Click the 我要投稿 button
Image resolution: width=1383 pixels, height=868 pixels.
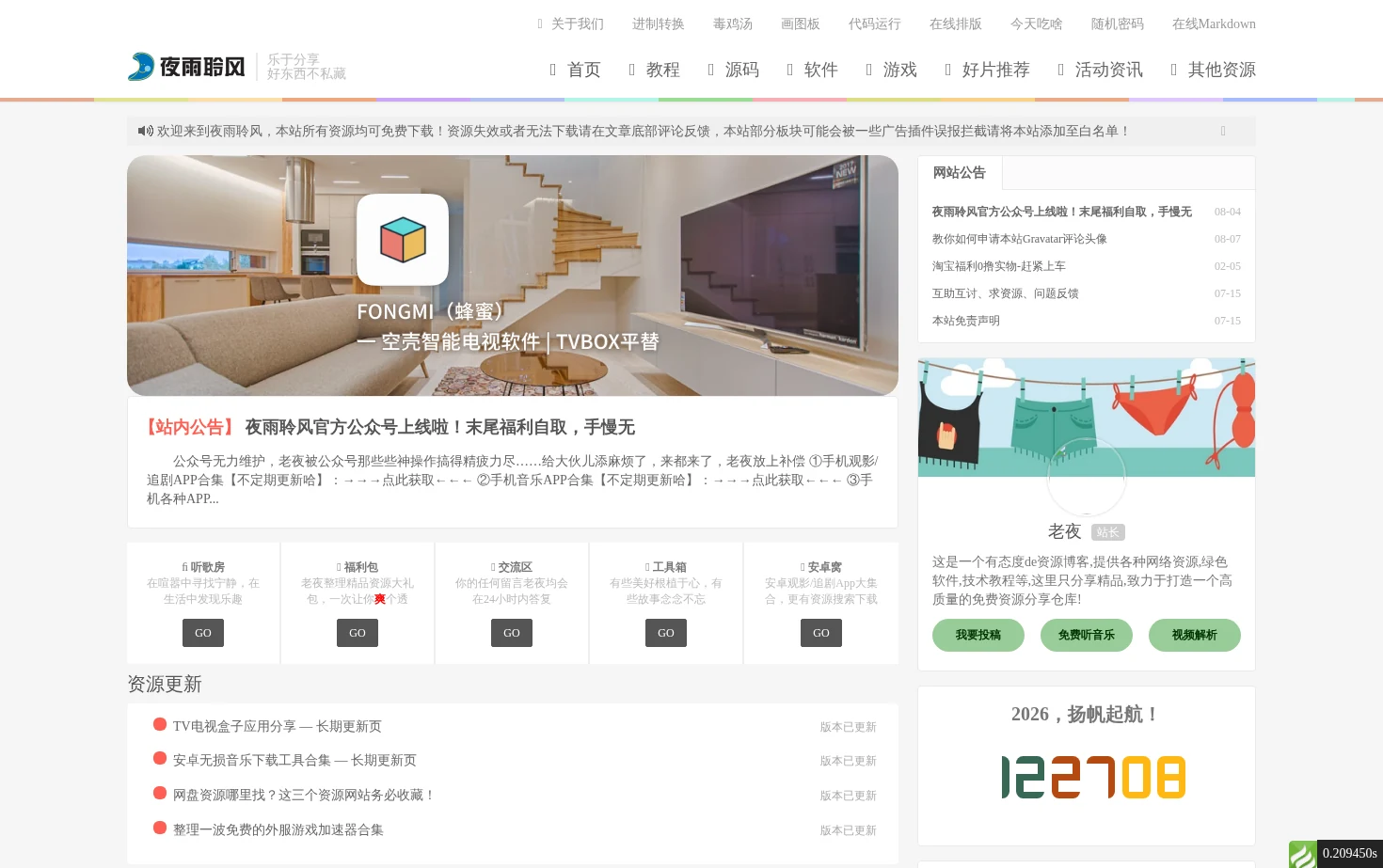pyautogui.click(x=978, y=635)
